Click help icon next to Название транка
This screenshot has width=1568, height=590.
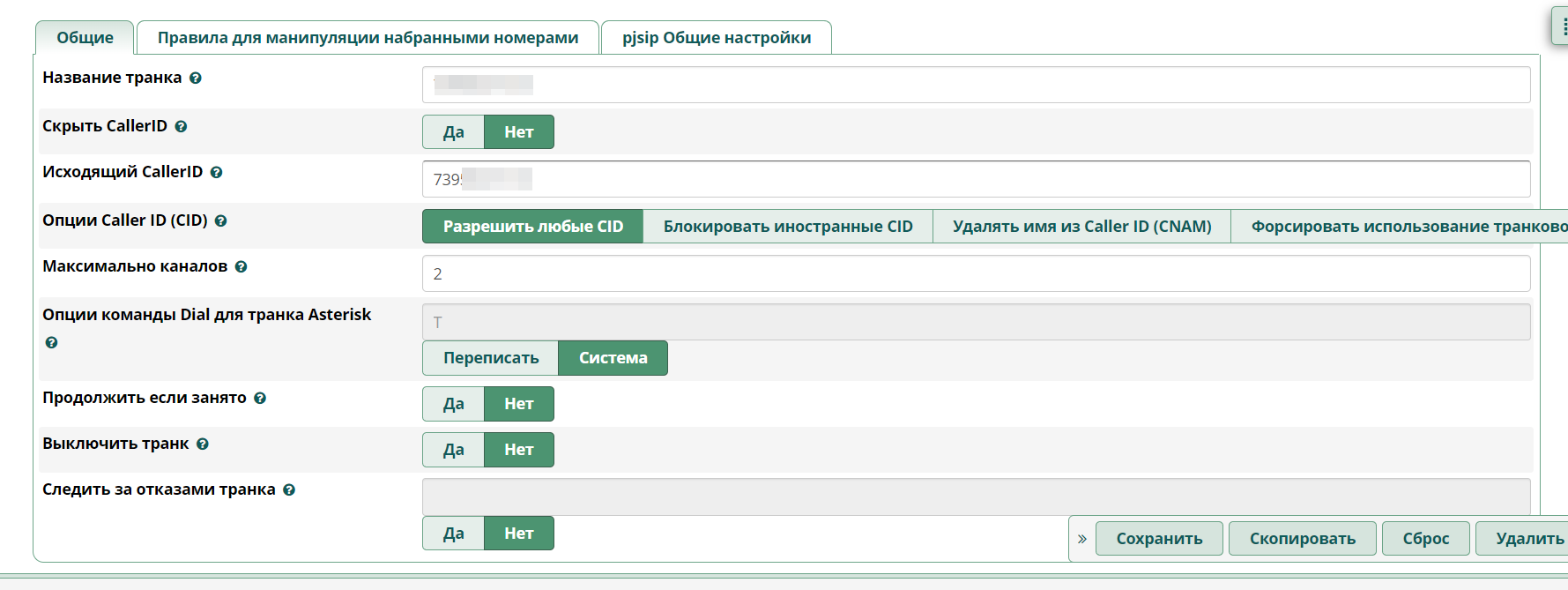196,78
